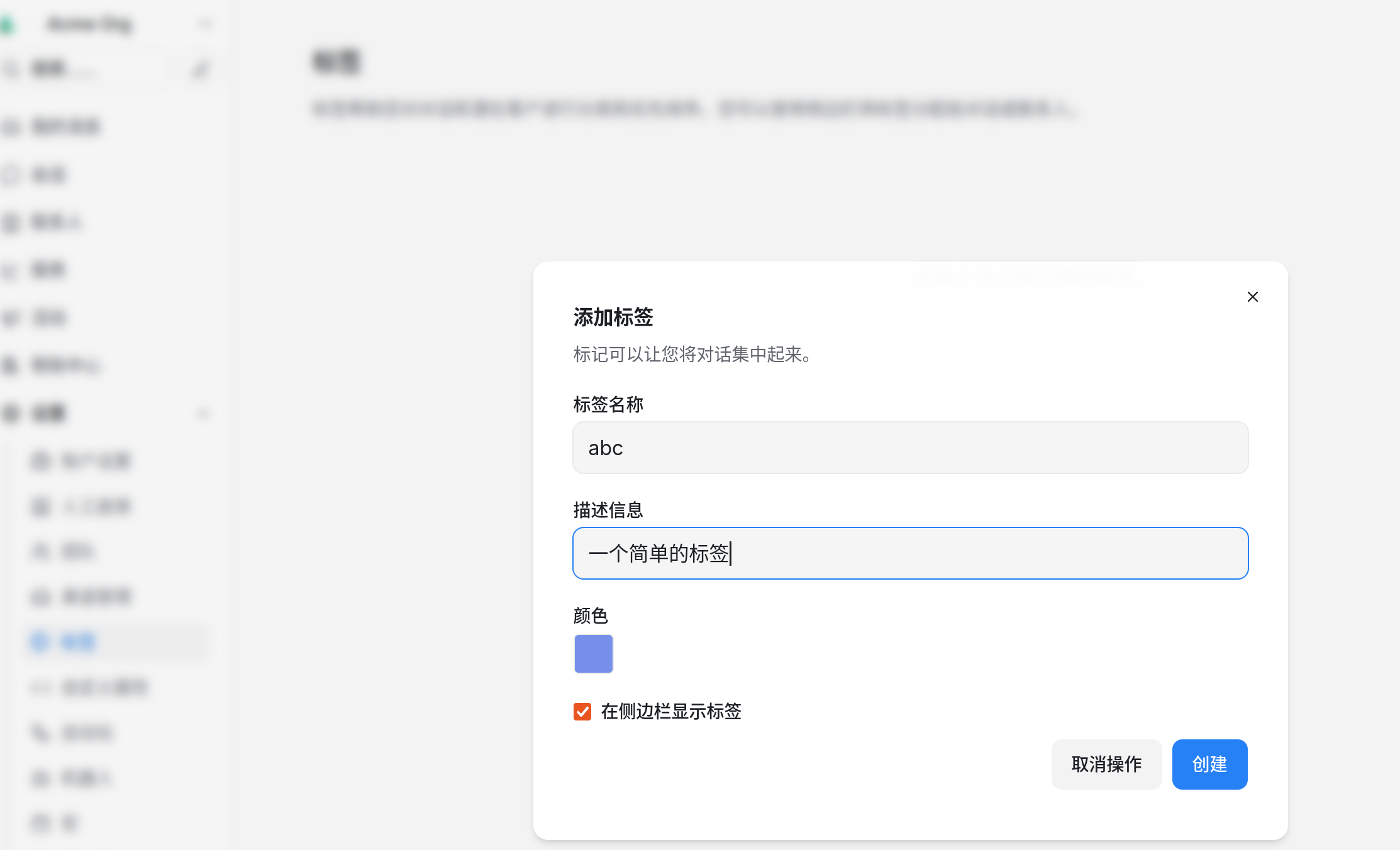Click the 帮助中心 sidebar icon

pyautogui.click(x=11, y=365)
